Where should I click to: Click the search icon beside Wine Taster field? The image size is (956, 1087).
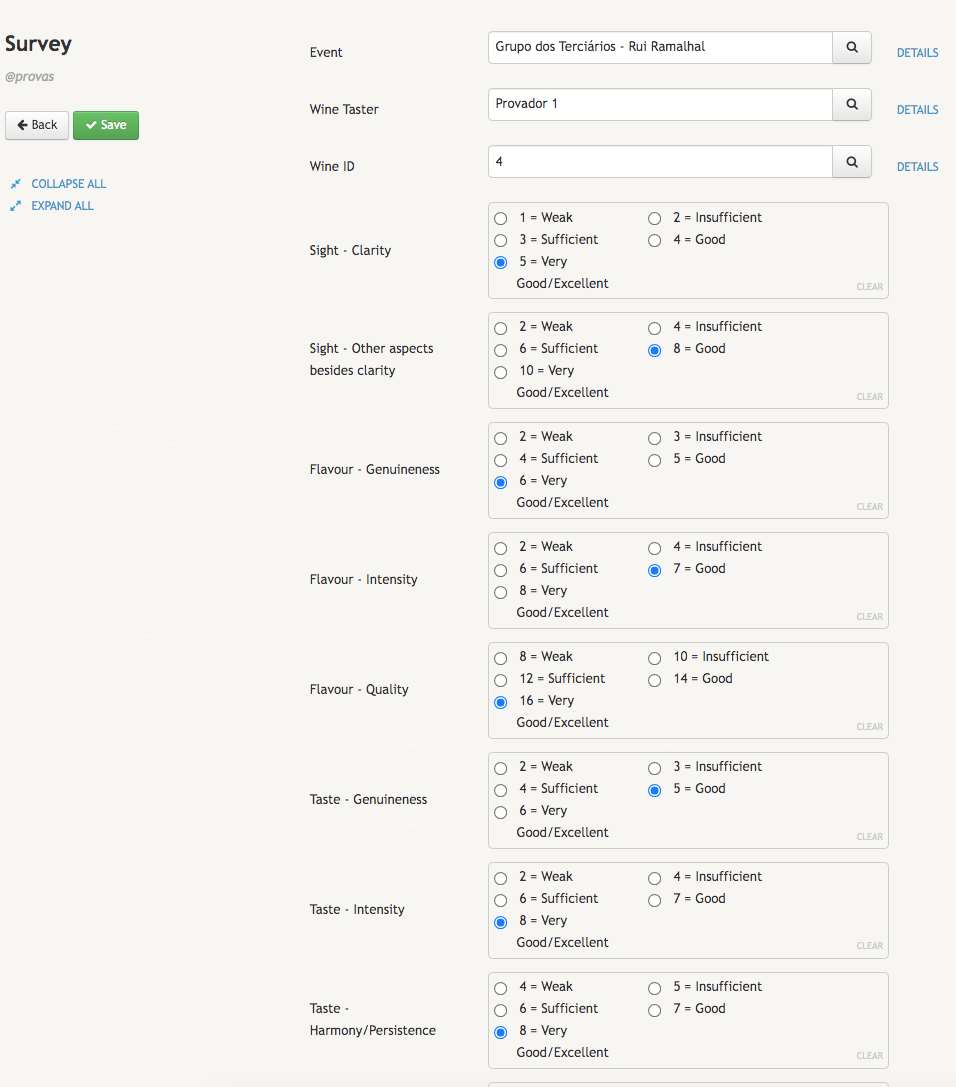click(852, 104)
